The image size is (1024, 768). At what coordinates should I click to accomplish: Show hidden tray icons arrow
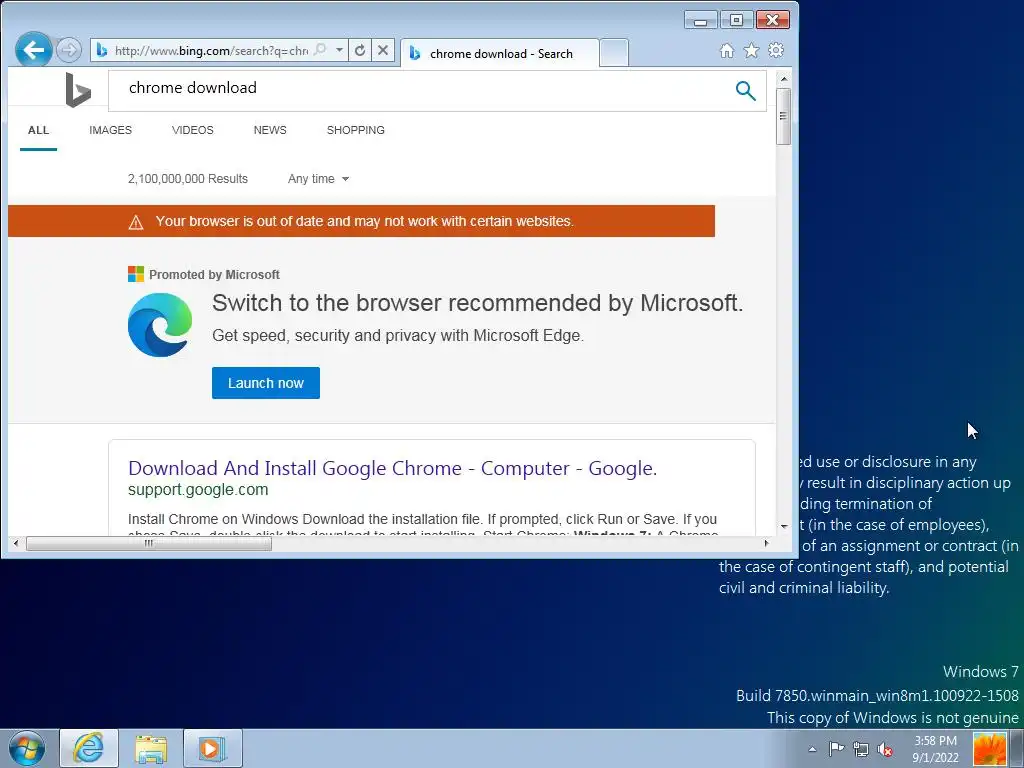coord(812,749)
